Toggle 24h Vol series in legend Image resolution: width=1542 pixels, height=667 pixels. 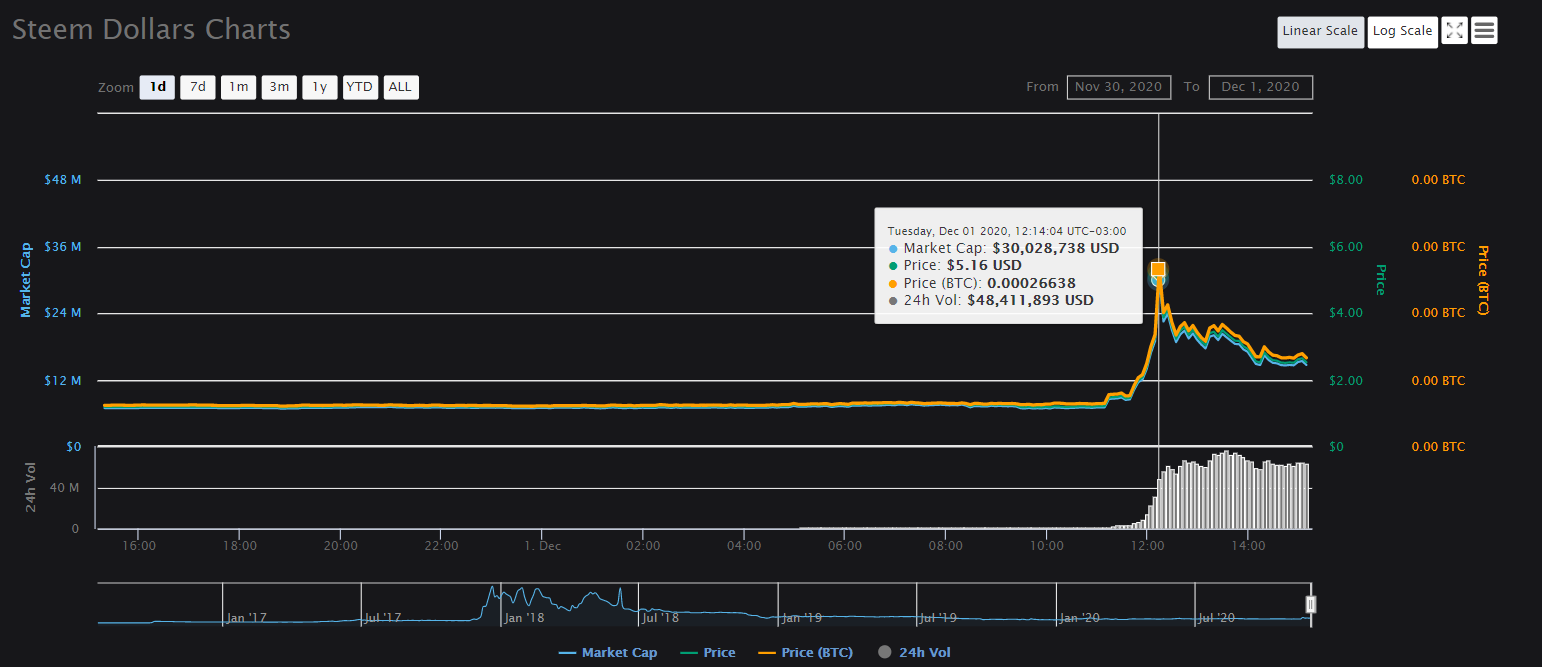(914, 653)
